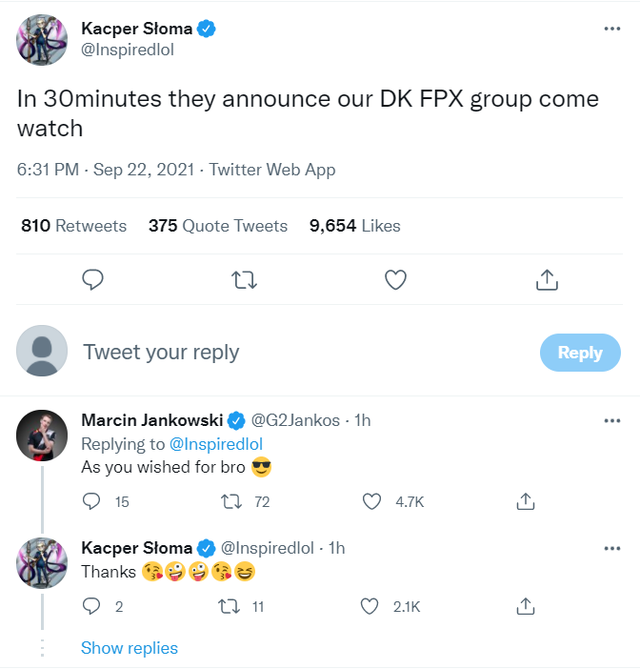Share the main tweet via upload icon

(x=547, y=280)
